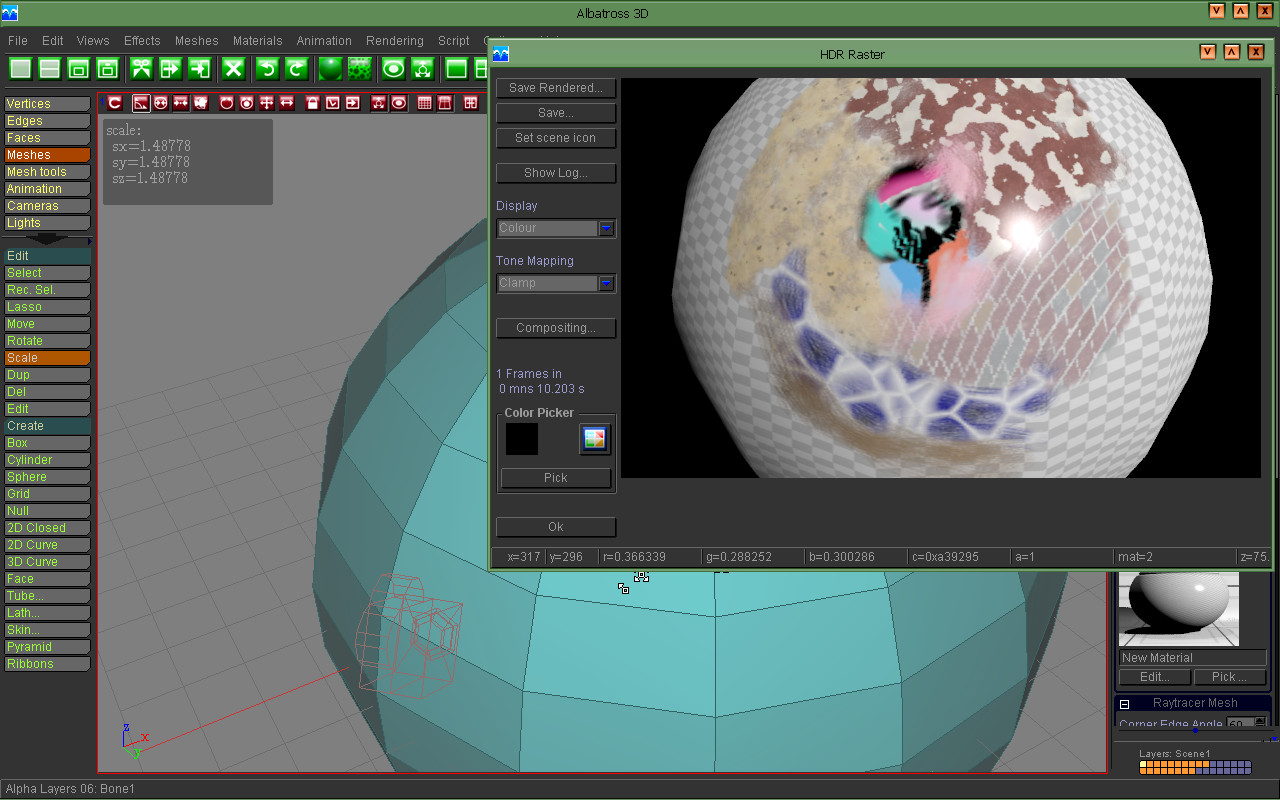Image resolution: width=1280 pixels, height=800 pixels.
Task: Open the Script menu
Action: pos(454,41)
